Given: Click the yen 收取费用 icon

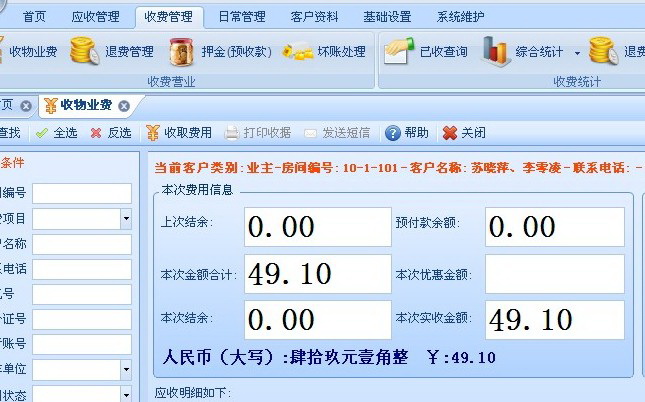Looking at the screenshot, I should 153,133.
